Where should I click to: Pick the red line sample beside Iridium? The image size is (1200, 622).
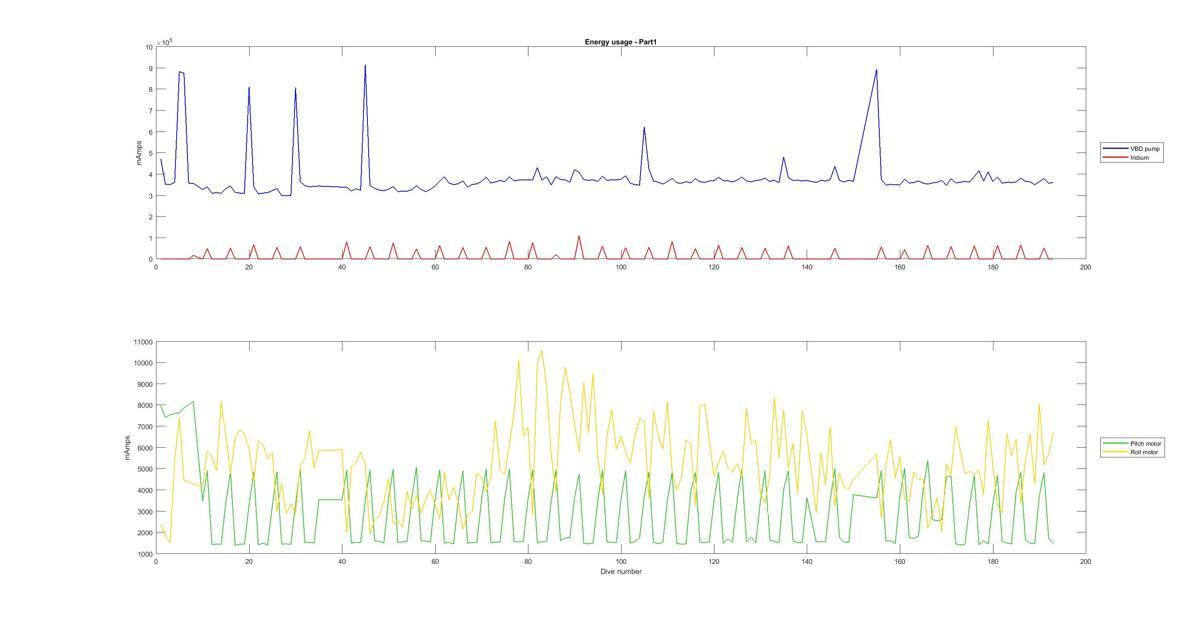tap(1116, 157)
